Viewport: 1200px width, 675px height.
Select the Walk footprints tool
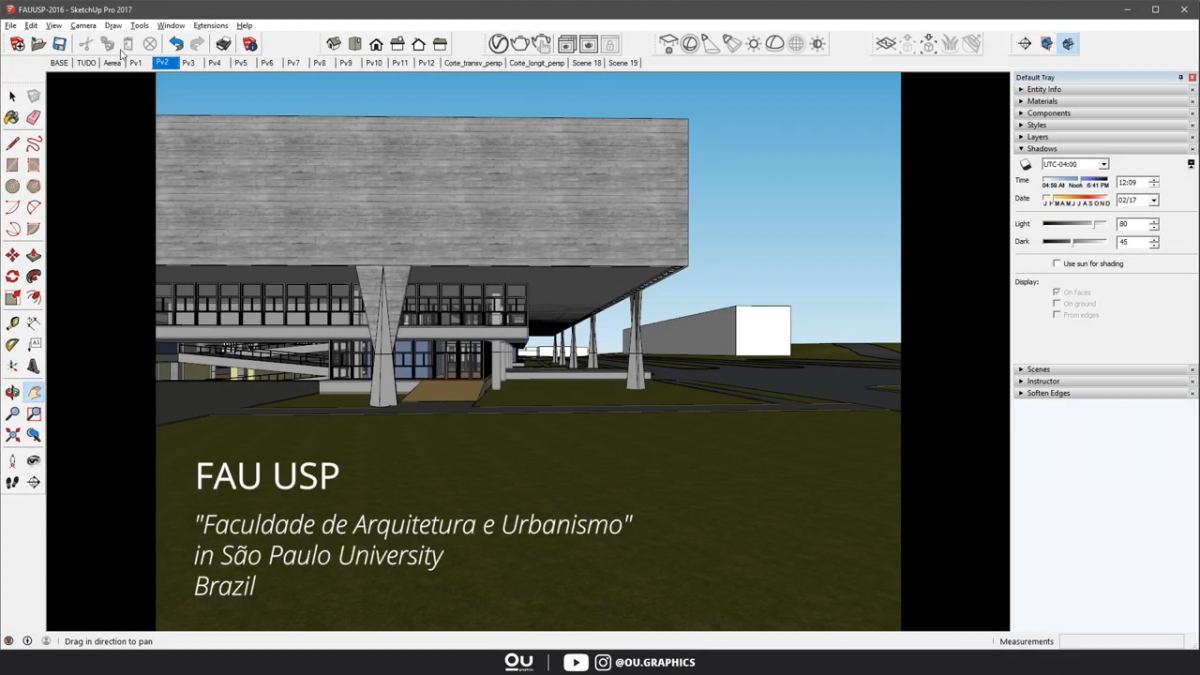click(12, 482)
